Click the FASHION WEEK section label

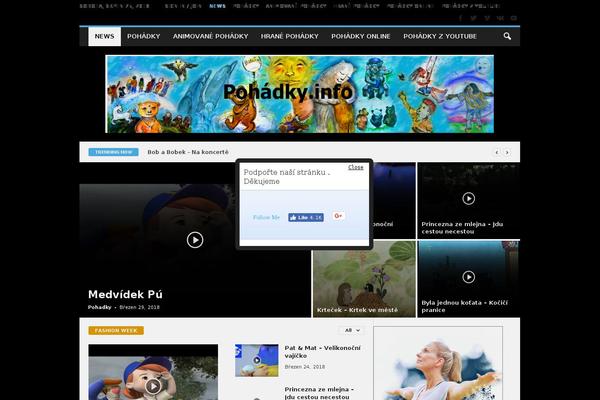116,330
